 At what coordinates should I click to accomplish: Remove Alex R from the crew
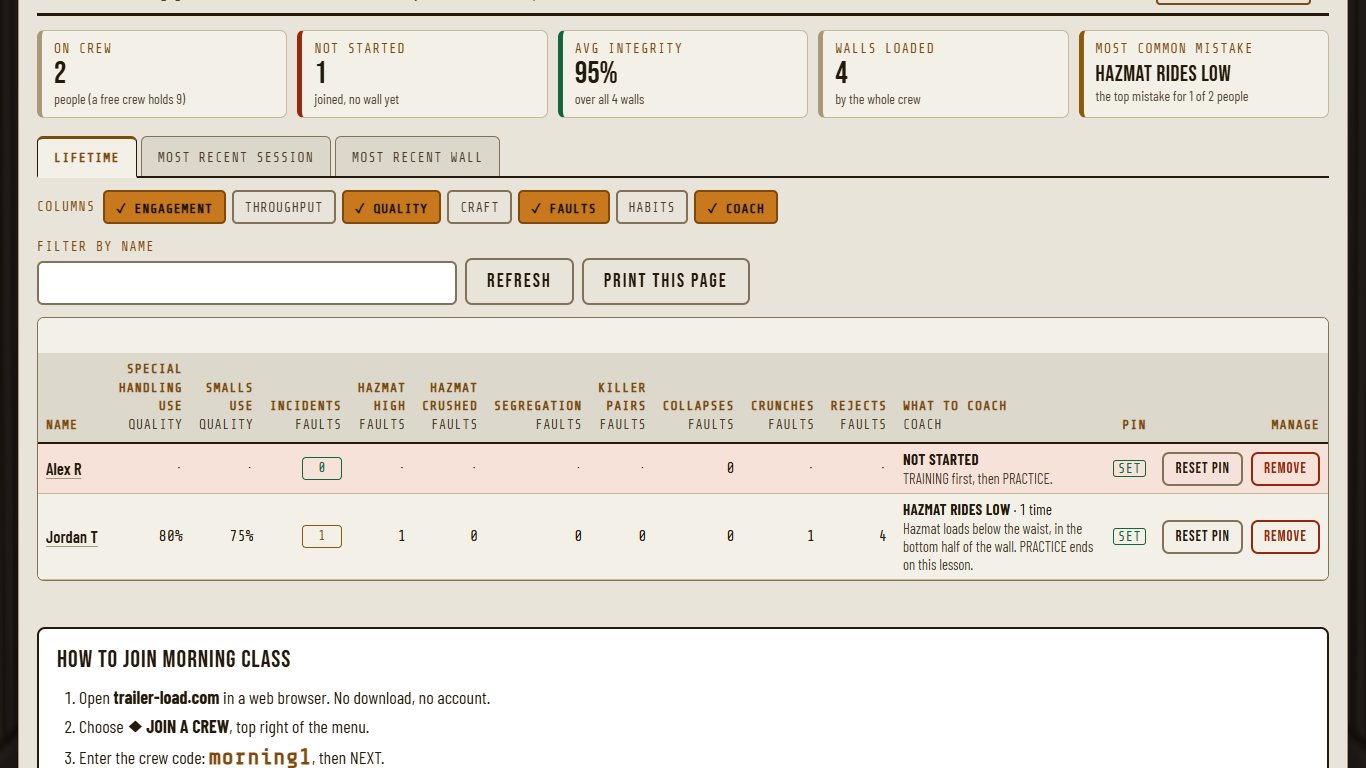point(1285,468)
